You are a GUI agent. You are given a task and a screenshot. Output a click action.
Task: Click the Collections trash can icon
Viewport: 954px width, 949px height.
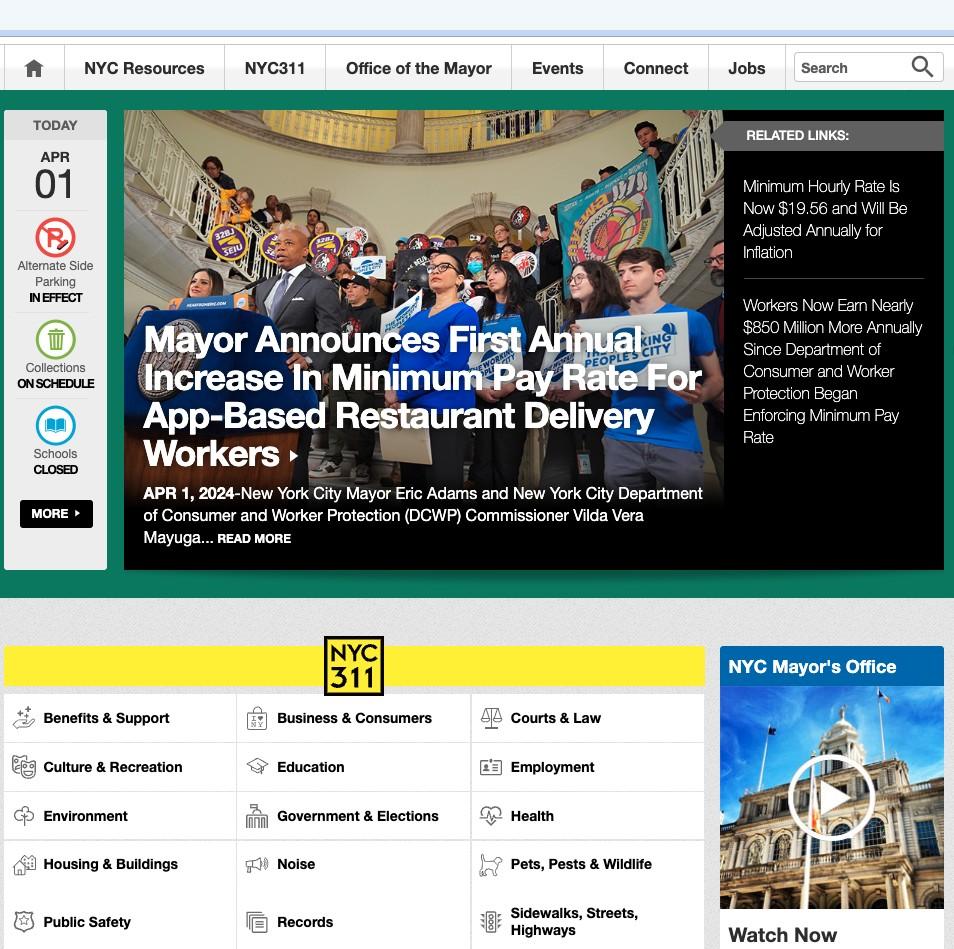pyautogui.click(x=55, y=339)
